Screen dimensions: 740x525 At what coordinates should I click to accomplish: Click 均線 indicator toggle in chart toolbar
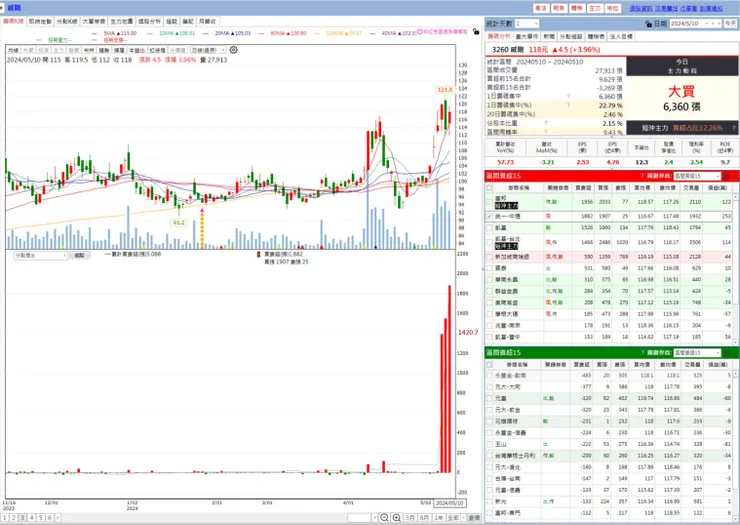pyautogui.click(x=13, y=50)
